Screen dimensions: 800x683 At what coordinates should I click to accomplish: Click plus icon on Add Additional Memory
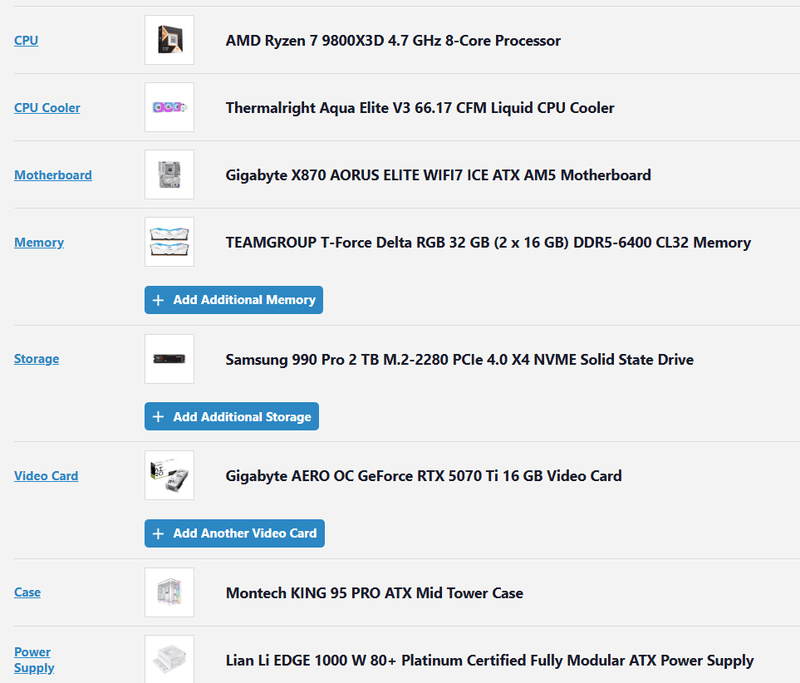point(158,300)
